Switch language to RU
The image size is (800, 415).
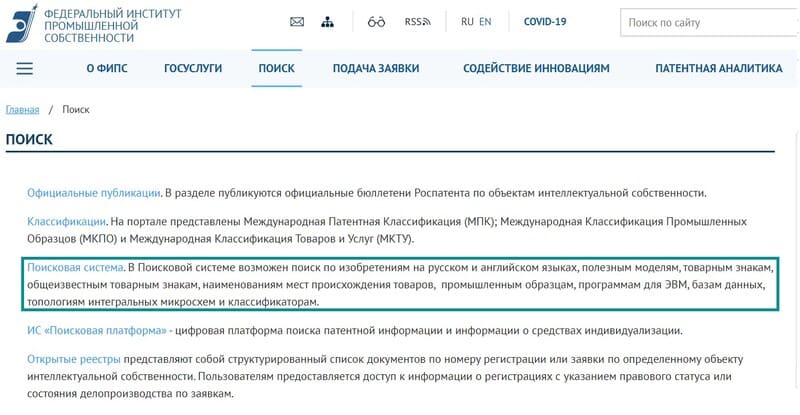pyautogui.click(x=467, y=22)
